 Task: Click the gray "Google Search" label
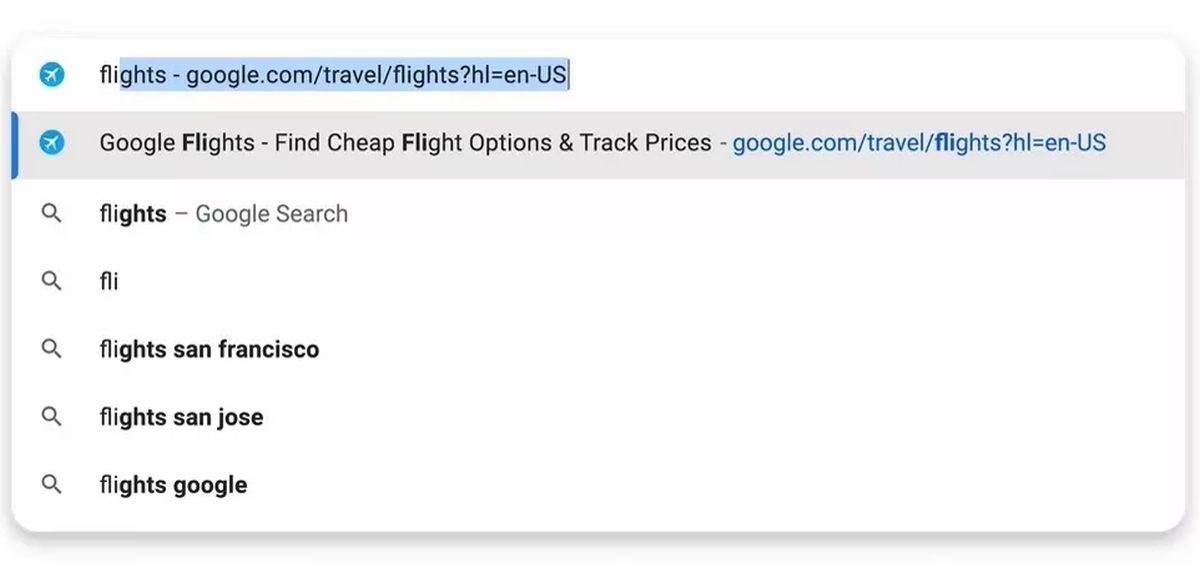(x=271, y=214)
